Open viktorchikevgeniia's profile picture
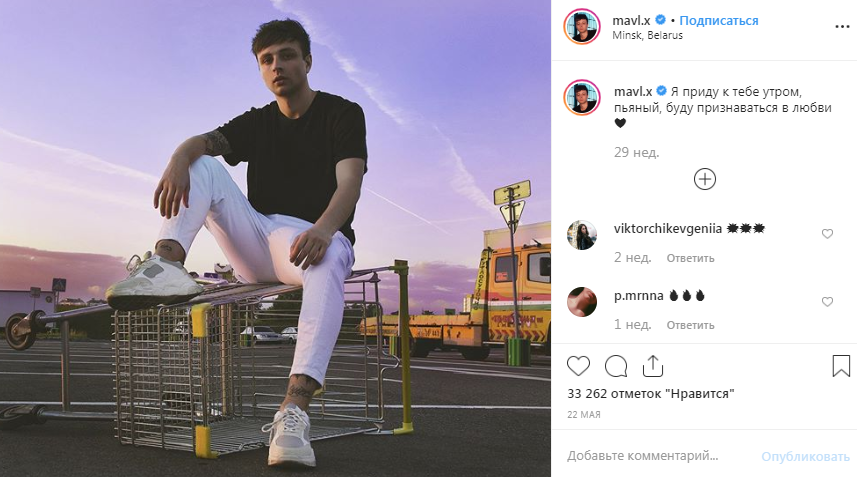Image resolution: width=857 pixels, height=477 pixels. pos(582,236)
